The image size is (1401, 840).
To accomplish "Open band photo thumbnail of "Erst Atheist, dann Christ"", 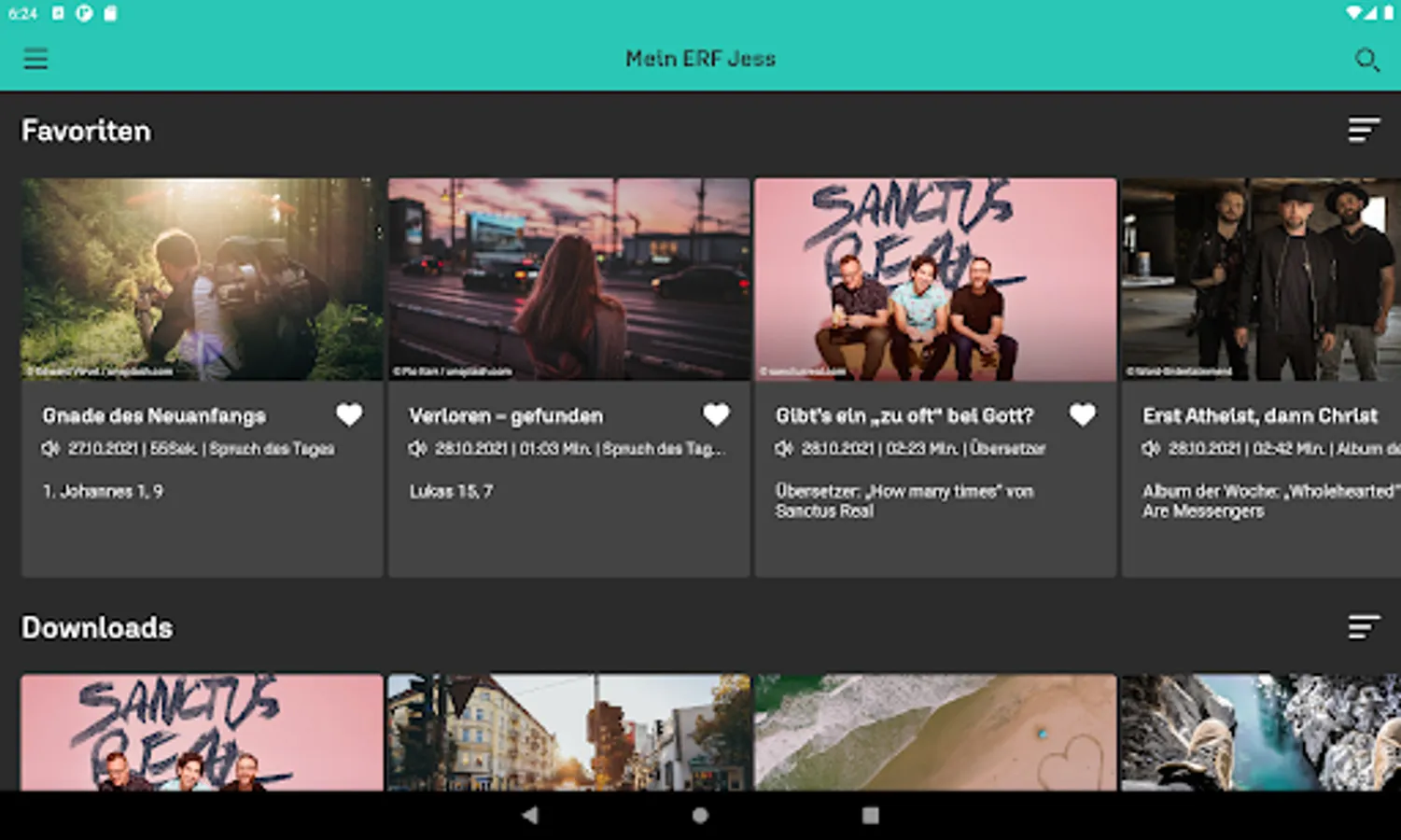I will (1261, 279).
